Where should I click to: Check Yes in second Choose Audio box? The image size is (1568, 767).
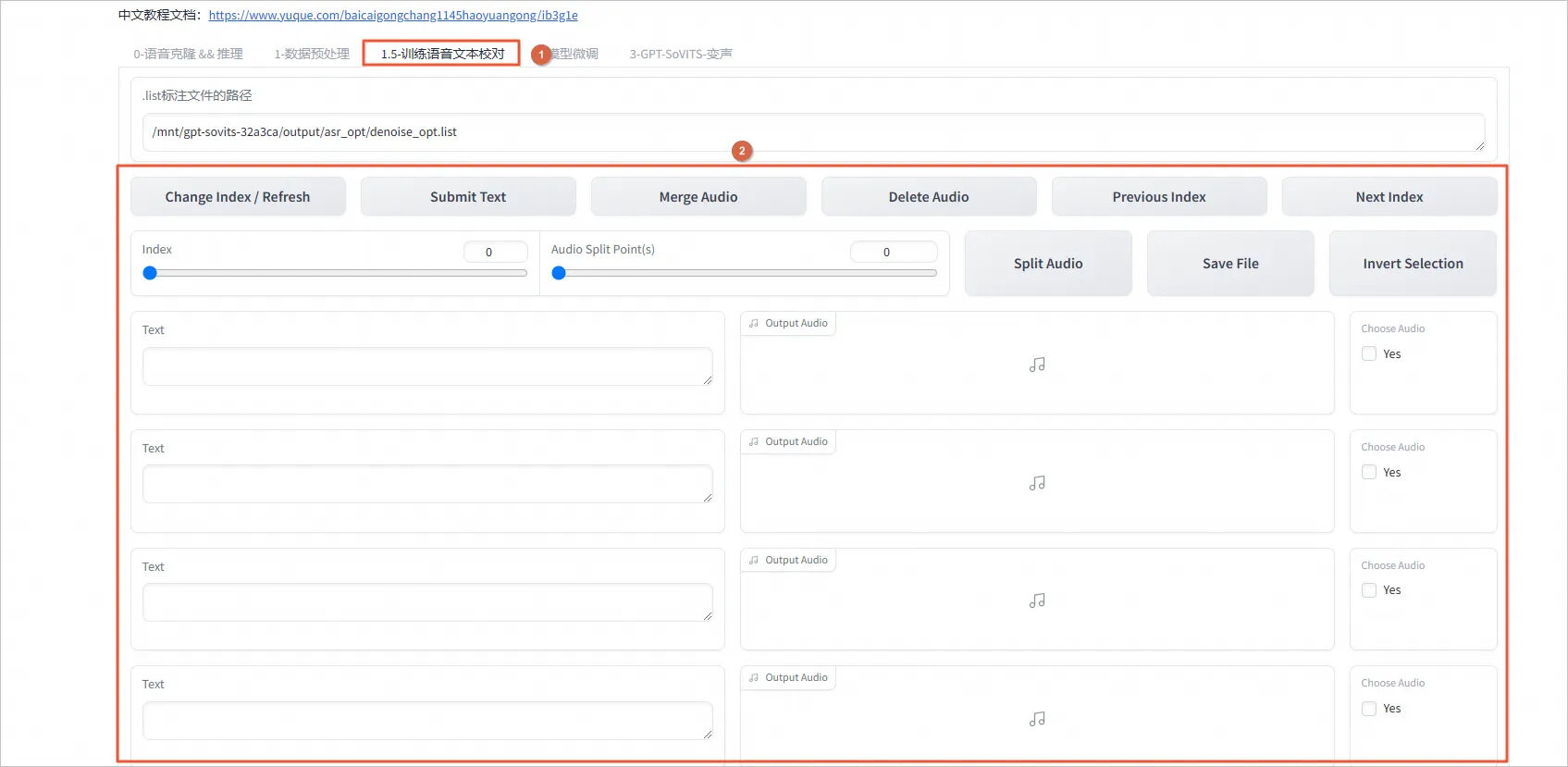click(1369, 472)
